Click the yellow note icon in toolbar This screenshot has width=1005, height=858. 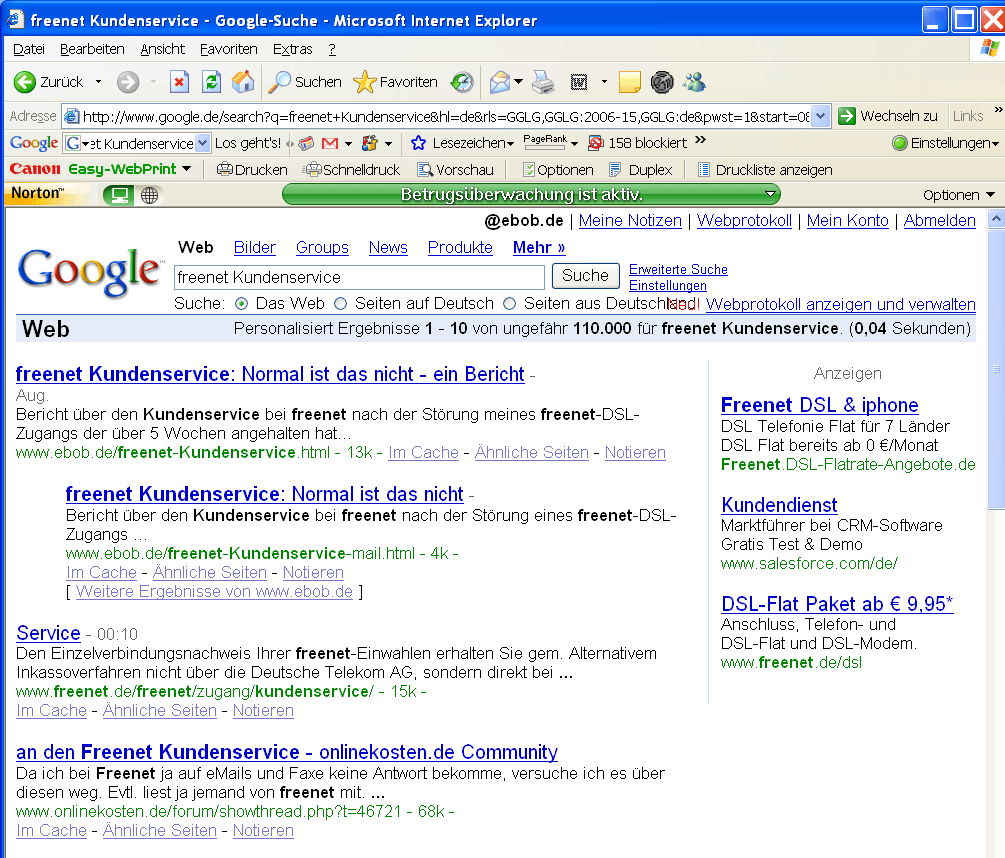[x=629, y=82]
